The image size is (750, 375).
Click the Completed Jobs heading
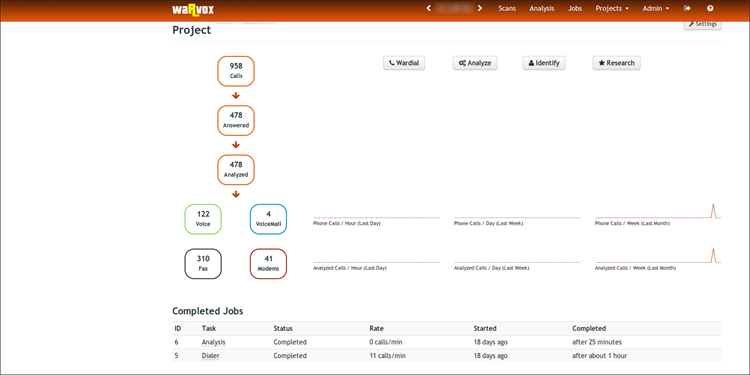tap(208, 311)
